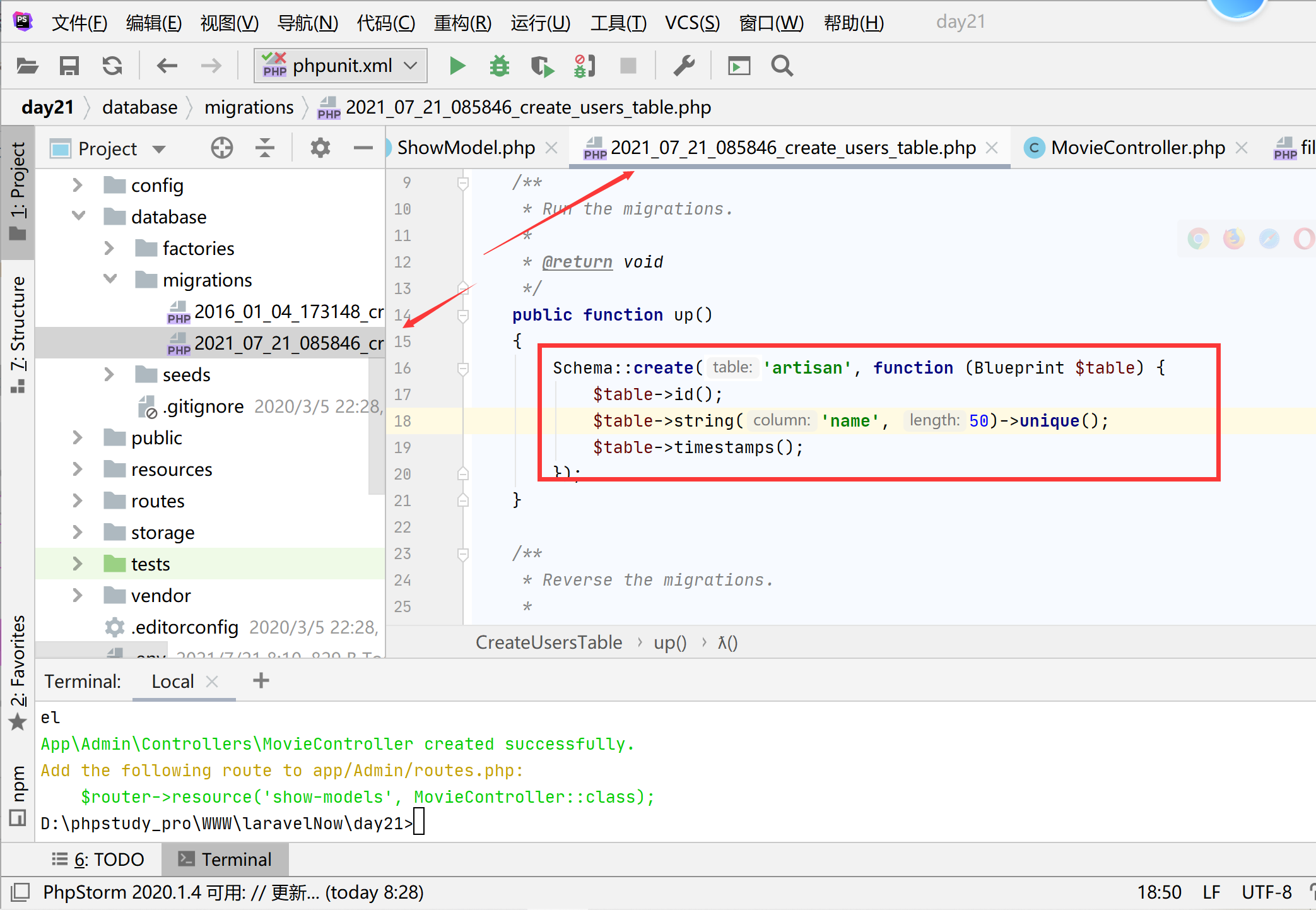Open settings wrench icon in toolbar
This screenshot has height=910, width=1316.
click(x=684, y=66)
